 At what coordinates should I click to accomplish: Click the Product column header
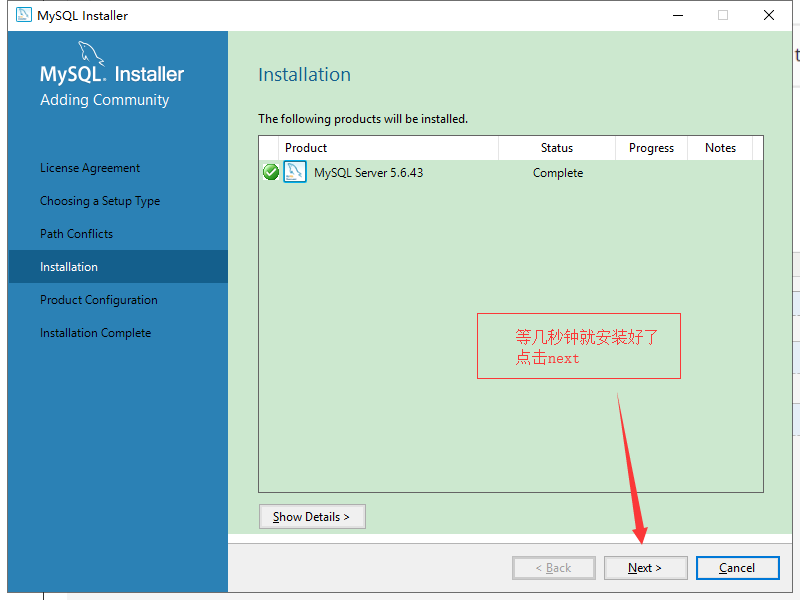pos(388,148)
